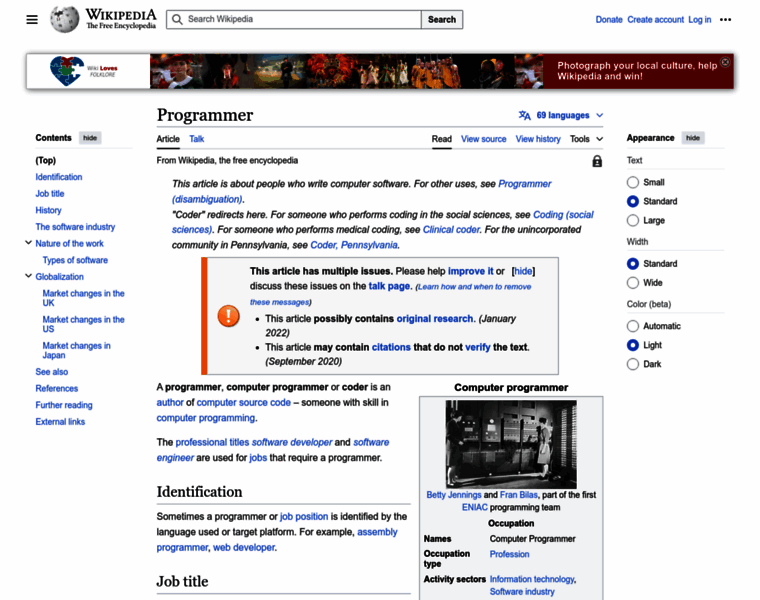The height and width of the screenshot is (600, 760).
Task: Click the Donate link
Action: (x=608, y=19)
